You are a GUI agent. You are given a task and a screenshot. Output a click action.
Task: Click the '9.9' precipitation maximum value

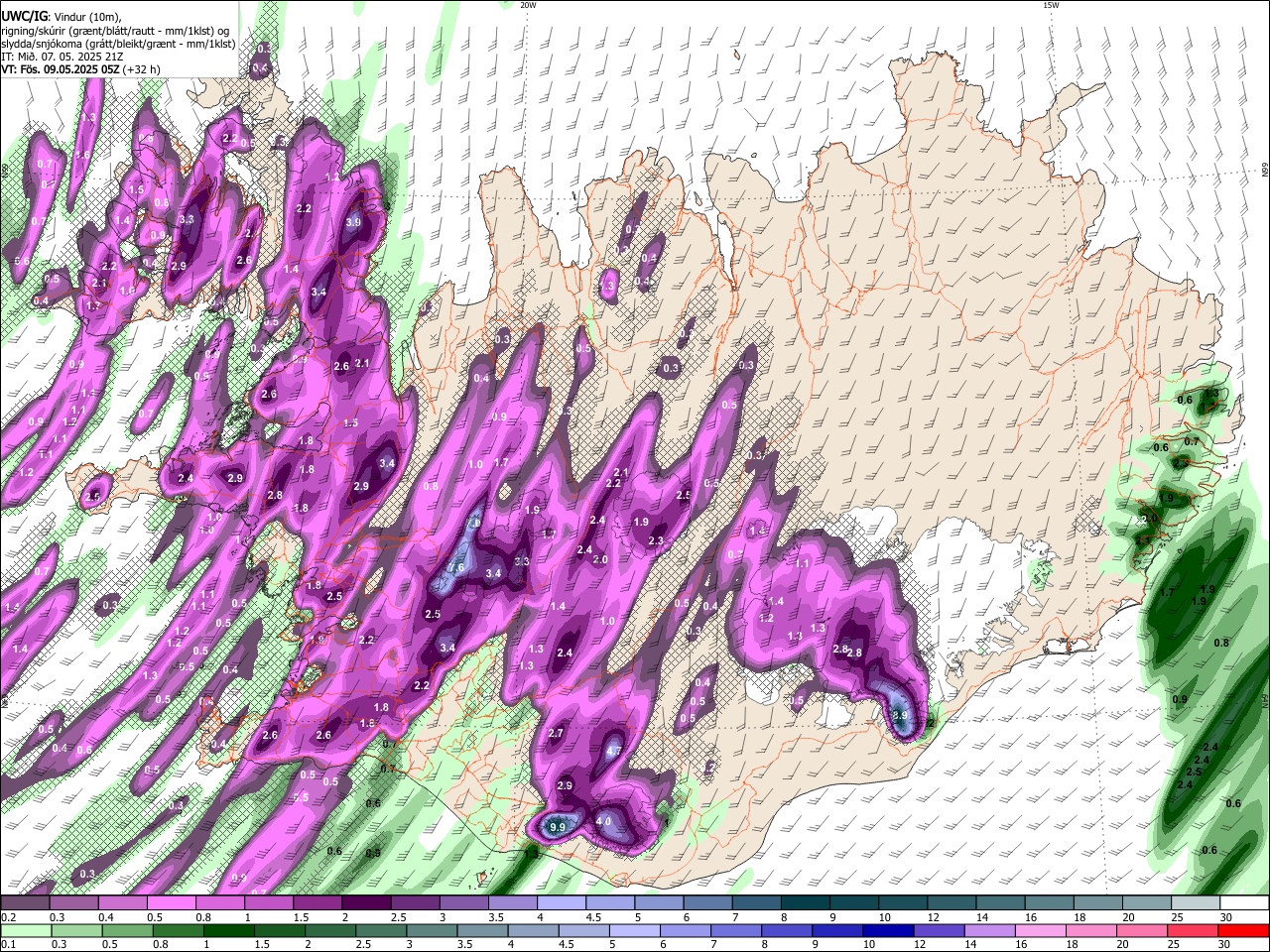pyautogui.click(x=558, y=827)
